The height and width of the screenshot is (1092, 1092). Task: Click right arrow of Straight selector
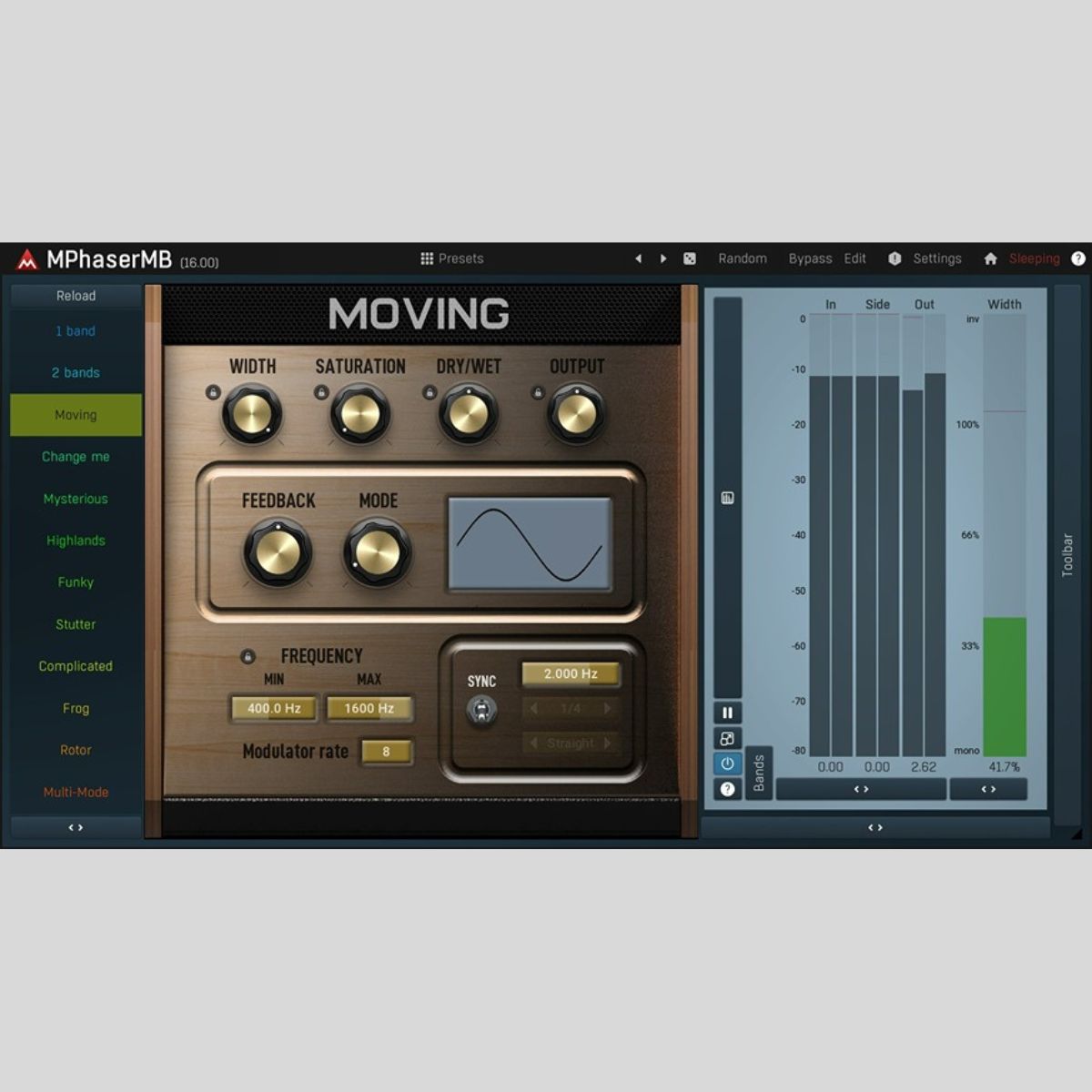click(607, 743)
